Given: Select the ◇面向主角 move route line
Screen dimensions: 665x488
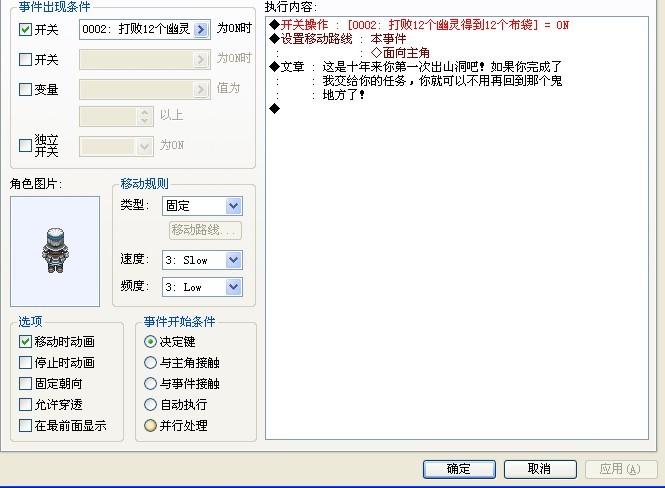Looking at the screenshot, I should (400, 53).
